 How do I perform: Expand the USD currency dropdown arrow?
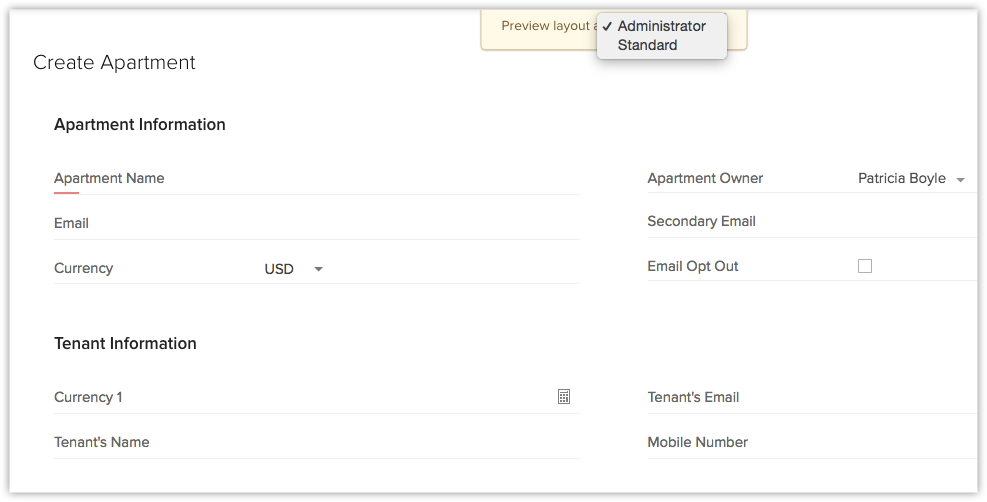click(318, 269)
